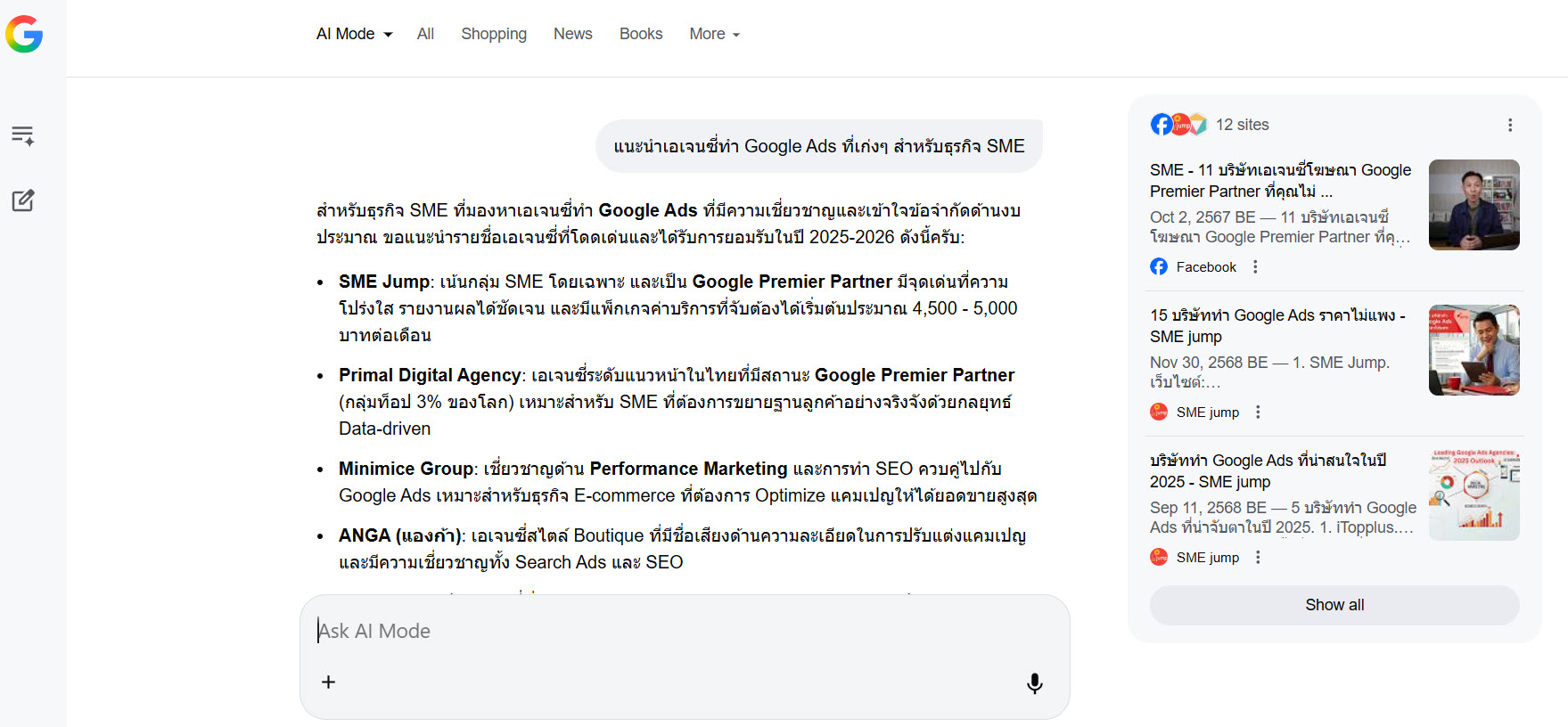Open the thumbnail of man with tablet
1568x727 pixels.
click(1474, 350)
